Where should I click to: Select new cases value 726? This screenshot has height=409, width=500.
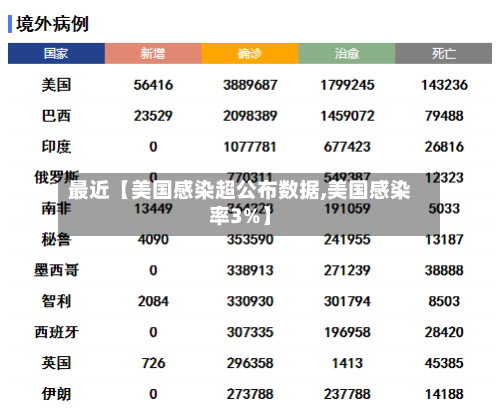(153, 363)
